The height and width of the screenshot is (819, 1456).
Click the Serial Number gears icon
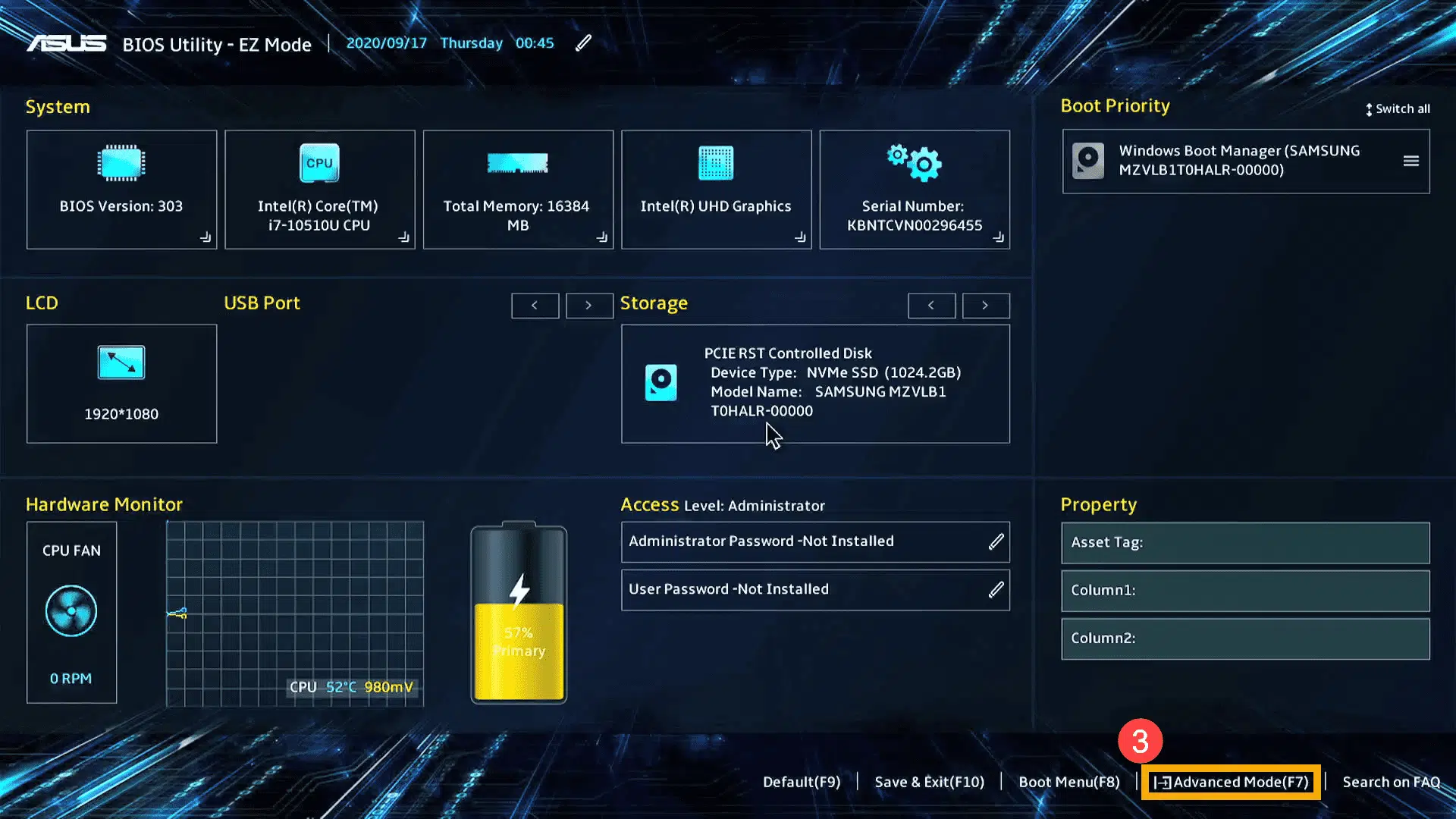tap(915, 163)
